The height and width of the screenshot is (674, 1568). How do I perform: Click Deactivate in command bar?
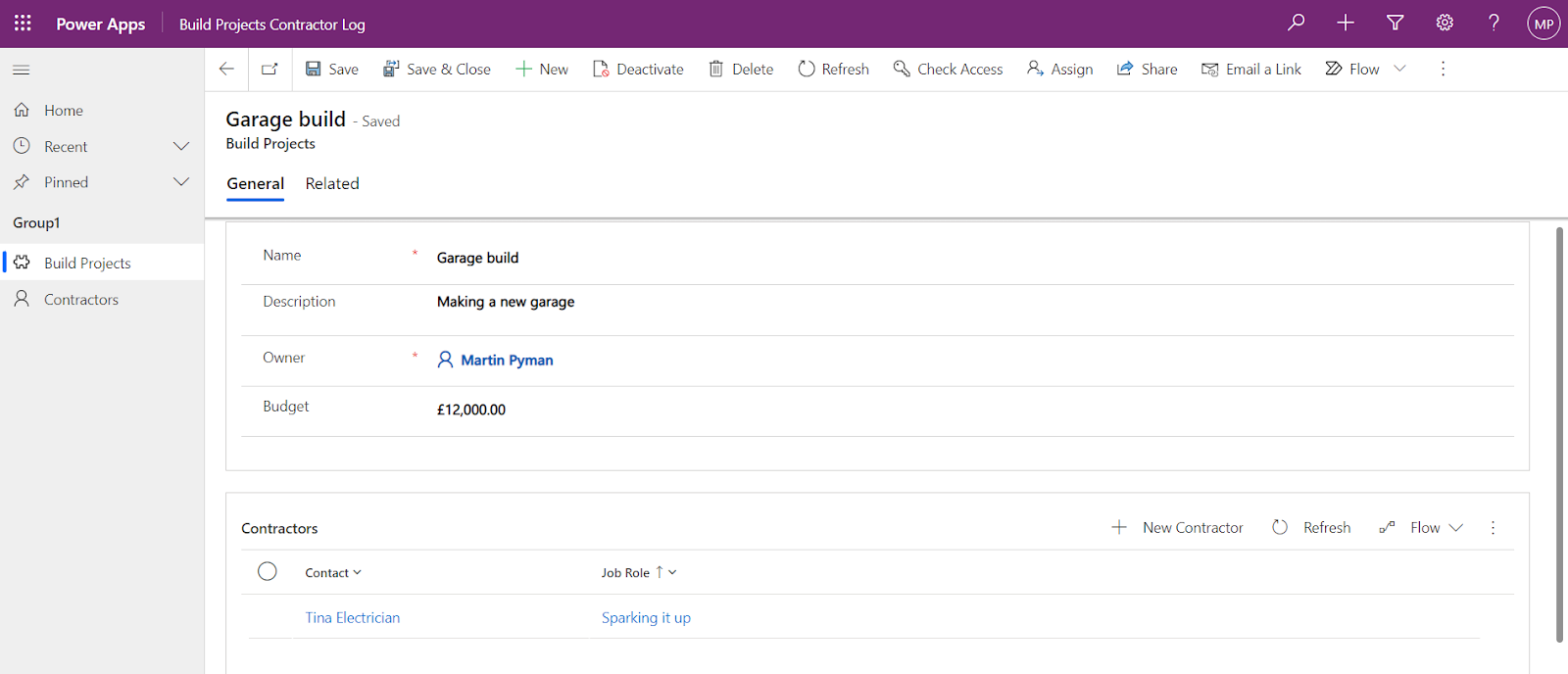(x=638, y=69)
